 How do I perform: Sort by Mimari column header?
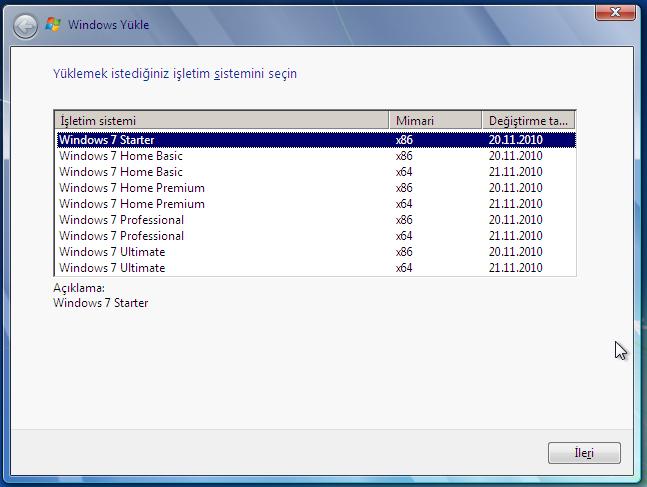click(435, 121)
